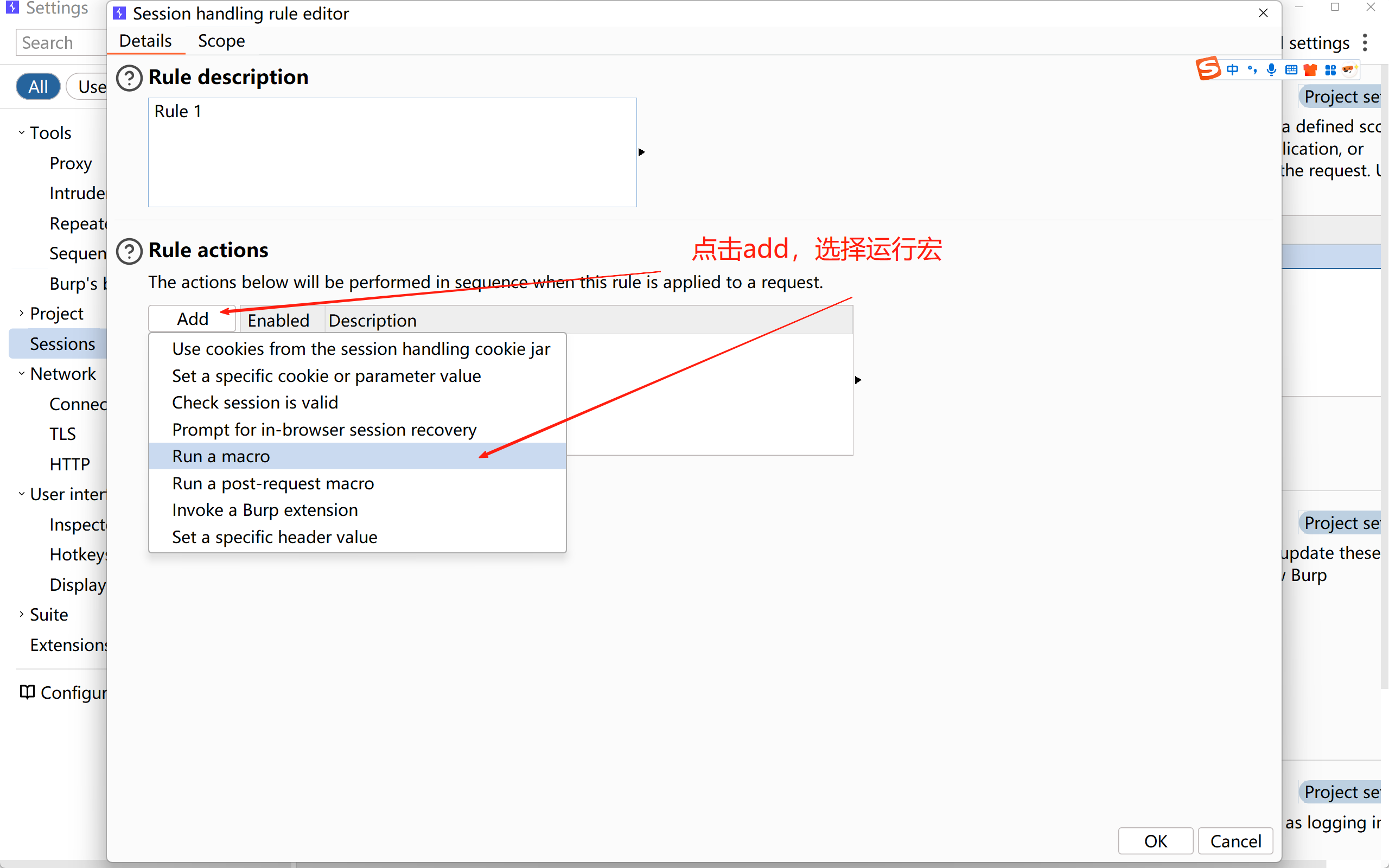This screenshot has width=1389, height=868.
Task: Expand the Suite tree section
Action: pyautogui.click(x=21, y=614)
